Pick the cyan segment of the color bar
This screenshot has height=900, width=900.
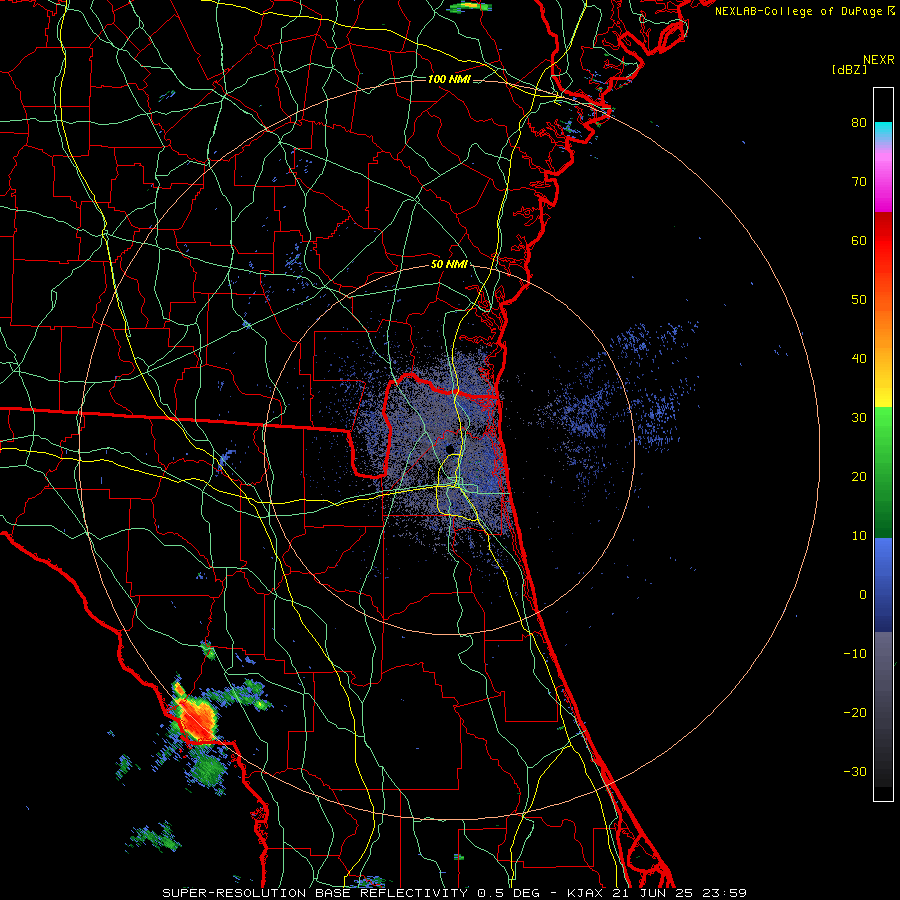tap(883, 131)
